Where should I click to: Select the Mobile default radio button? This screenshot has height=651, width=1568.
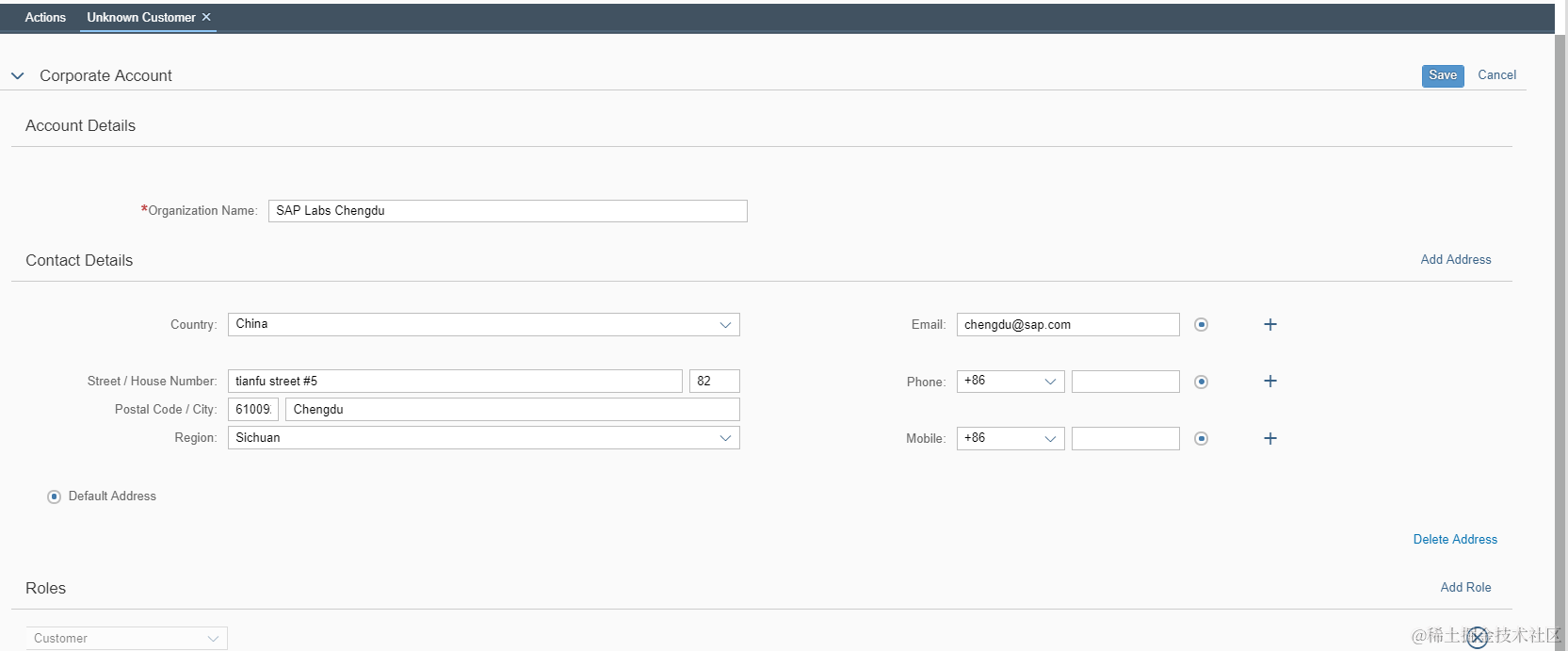[x=1201, y=438]
